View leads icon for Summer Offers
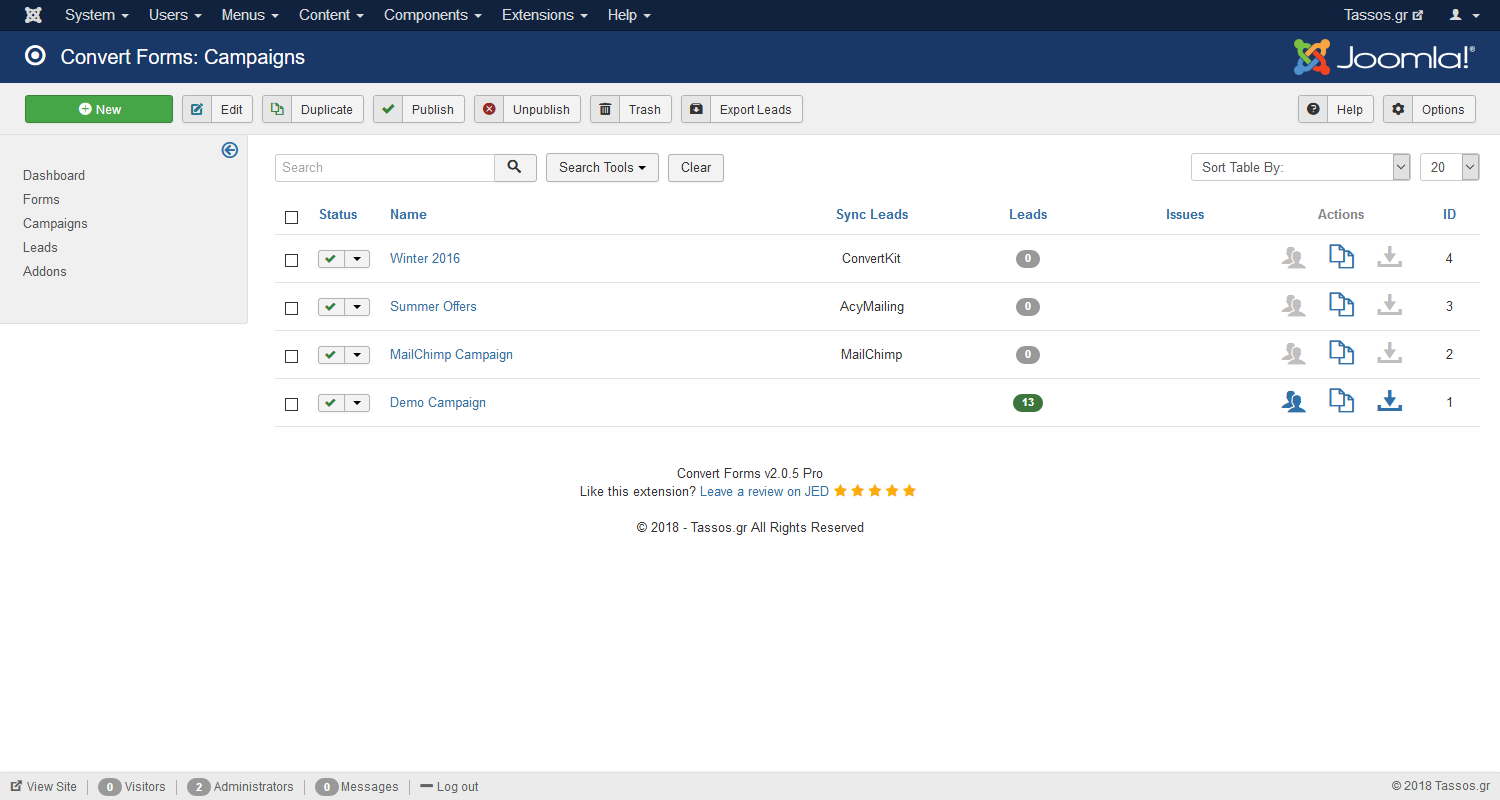The height and width of the screenshot is (800, 1500). [1294, 306]
